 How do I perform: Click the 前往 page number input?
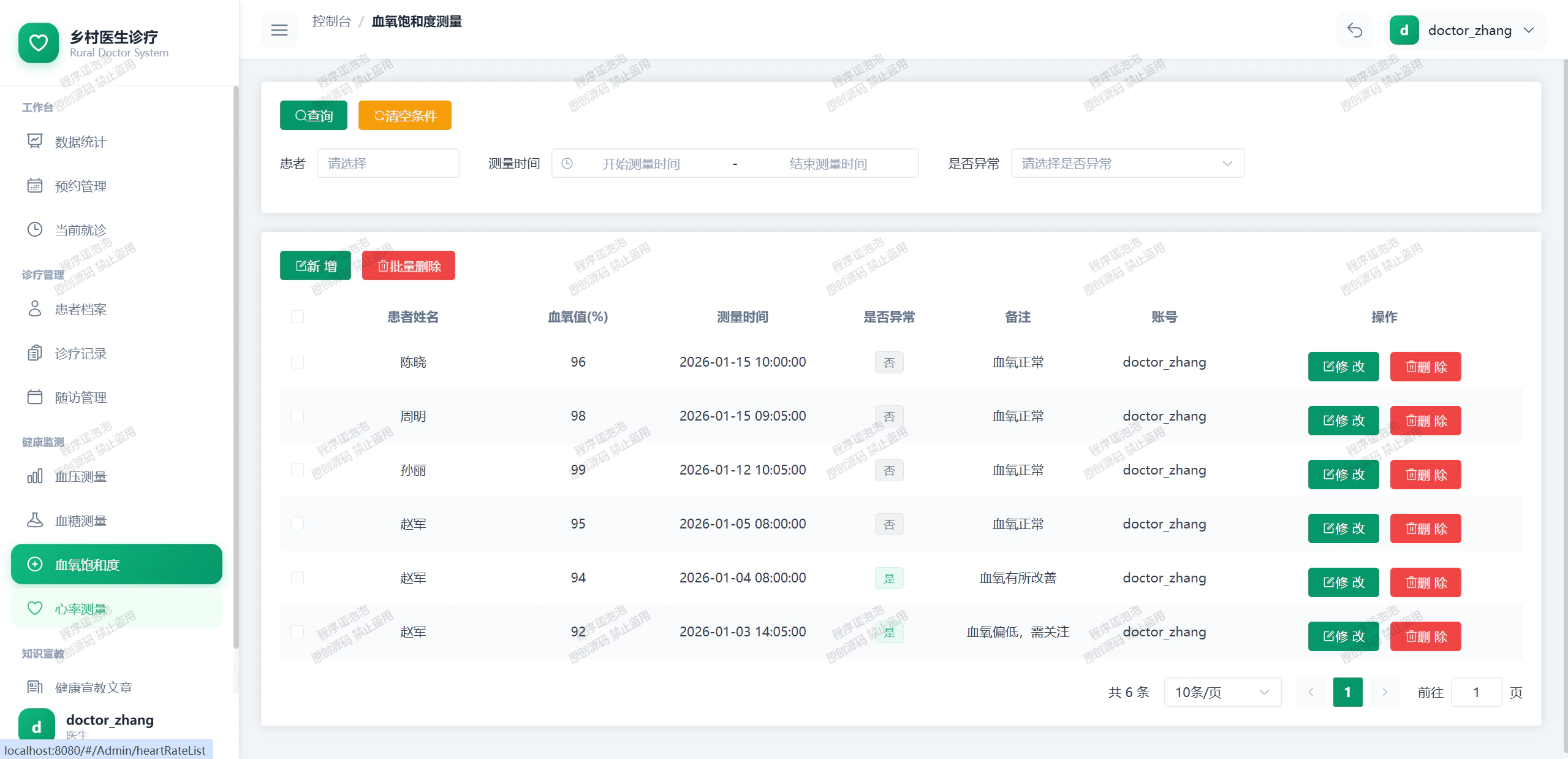coord(1476,692)
